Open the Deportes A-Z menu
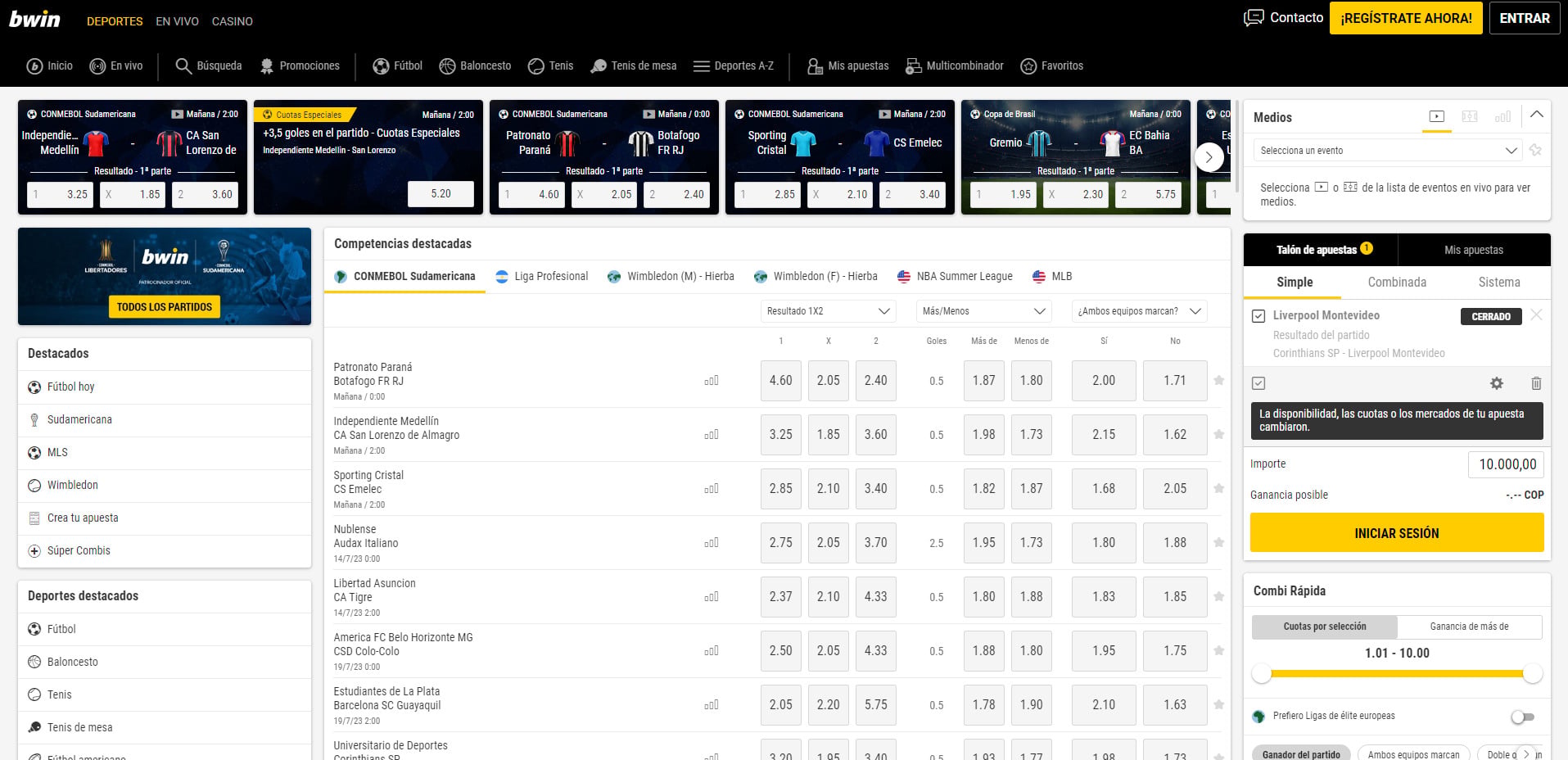This screenshot has width=1568, height=760. [x=734, y=66]
